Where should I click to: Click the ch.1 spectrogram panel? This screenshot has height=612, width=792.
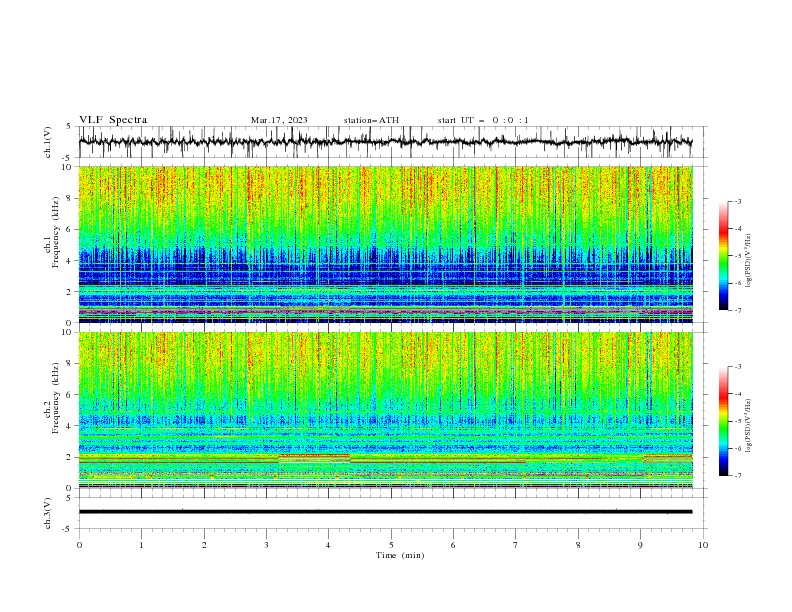coord(385,244)
